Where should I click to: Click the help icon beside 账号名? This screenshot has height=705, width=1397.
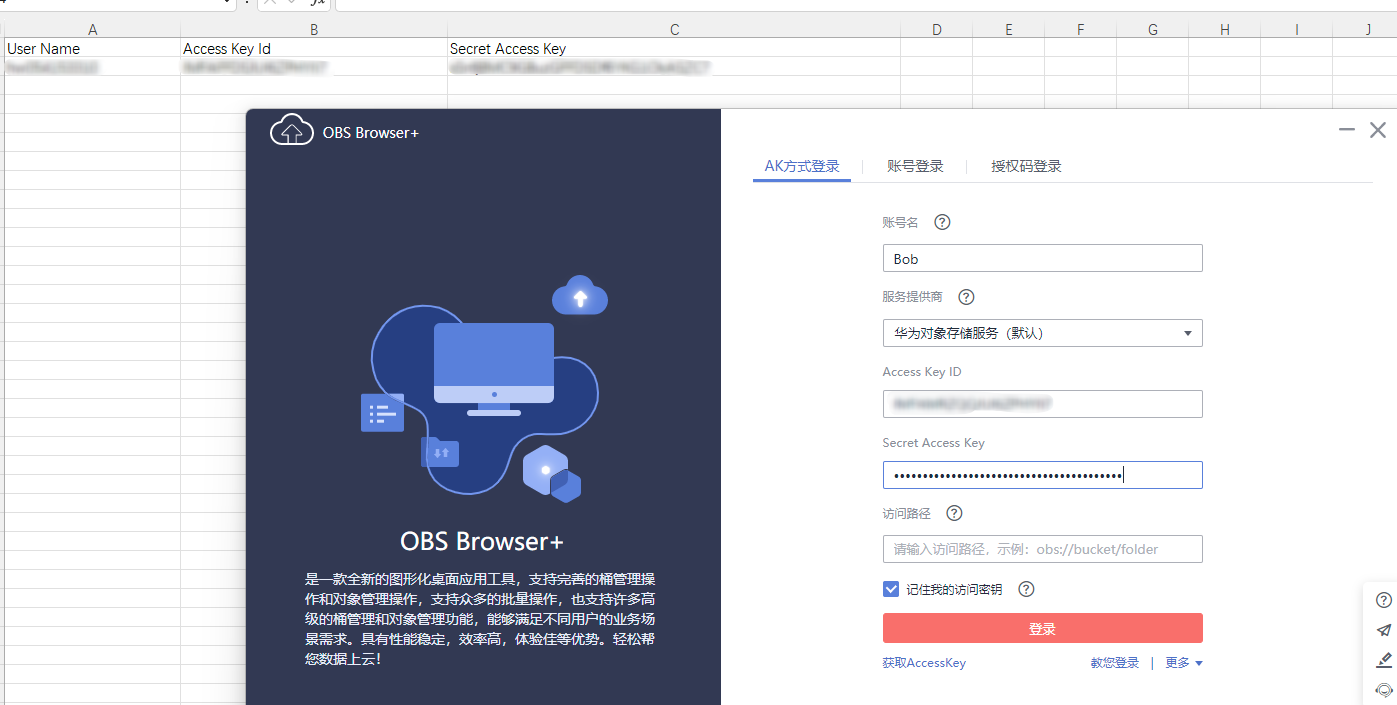[x=941, y=222]
